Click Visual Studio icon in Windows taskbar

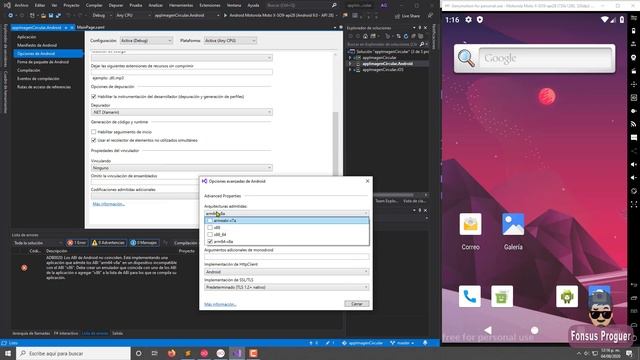coord(237,353)
